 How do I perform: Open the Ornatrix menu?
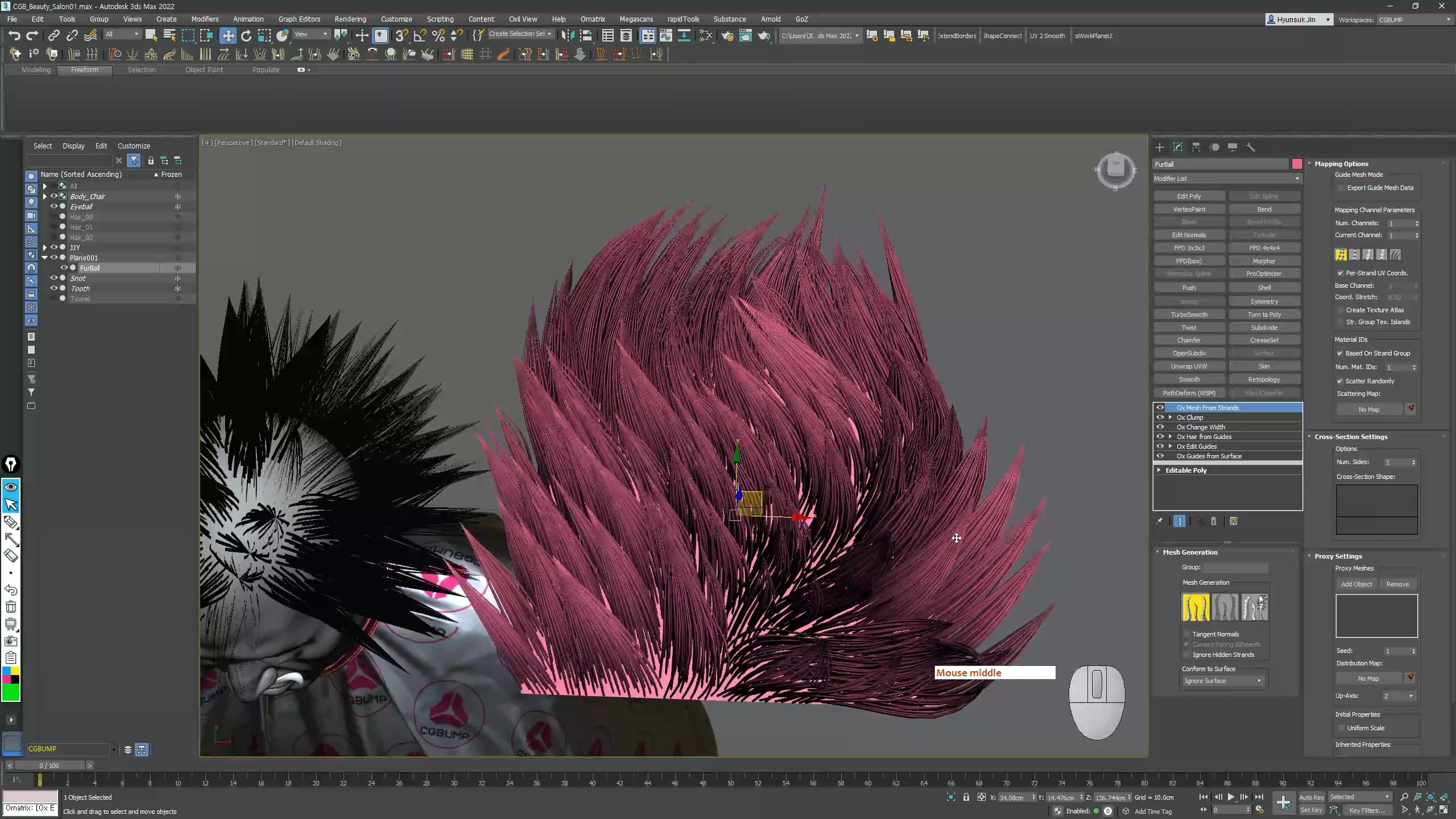[x=592, y=19]
